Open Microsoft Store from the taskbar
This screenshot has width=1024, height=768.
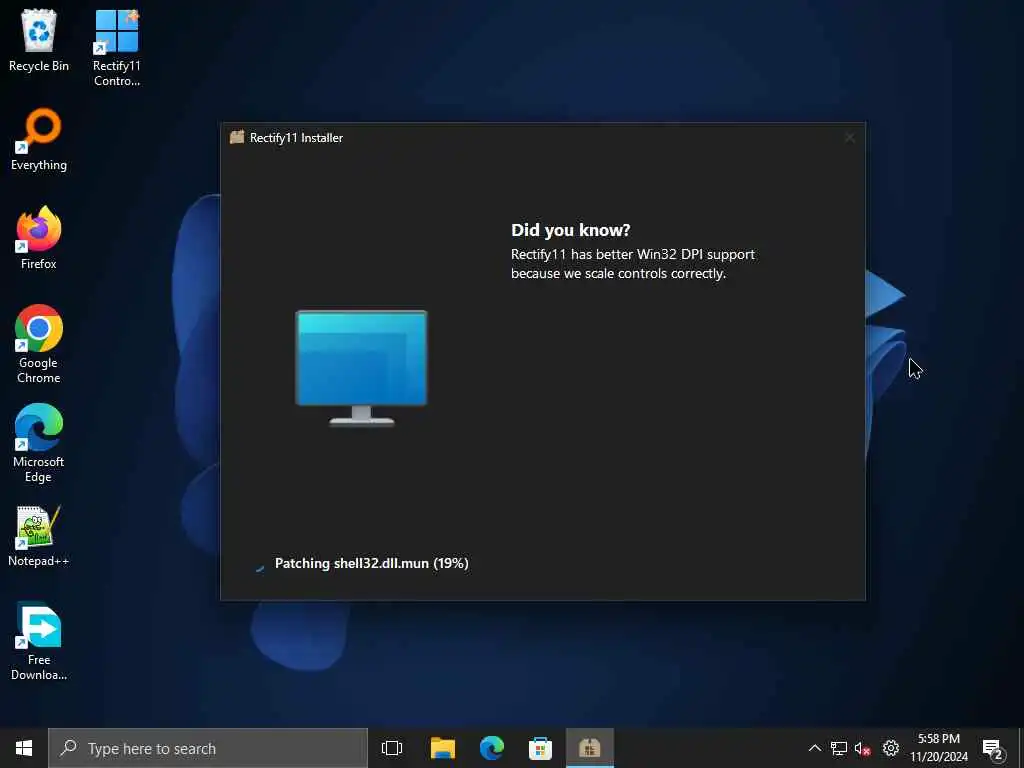click(x=540, y=748)
